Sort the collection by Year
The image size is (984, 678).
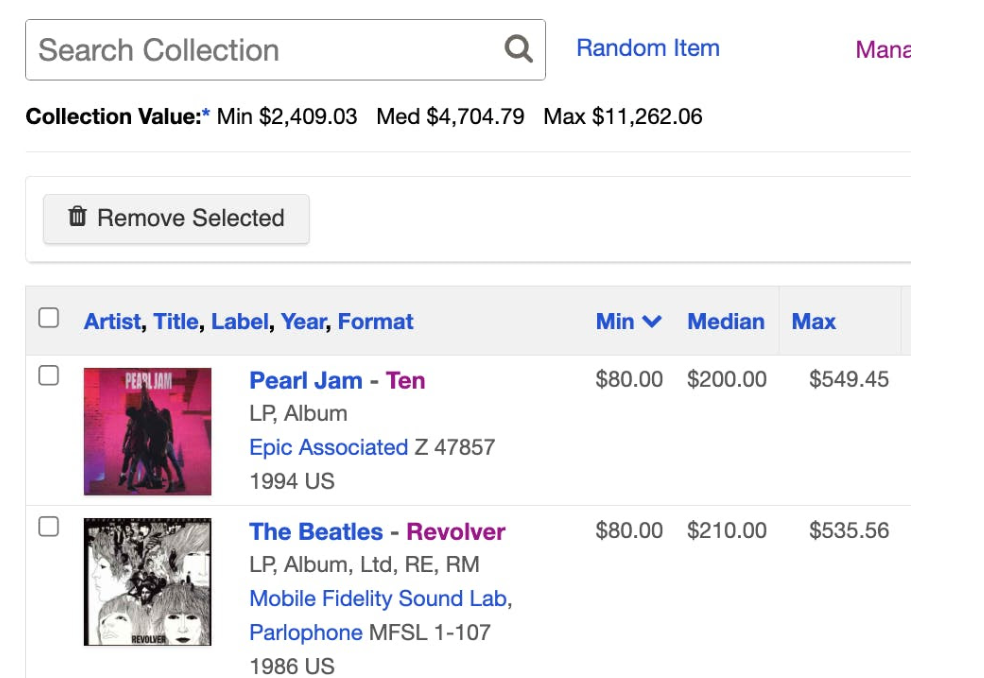click(x=300, y=321)
